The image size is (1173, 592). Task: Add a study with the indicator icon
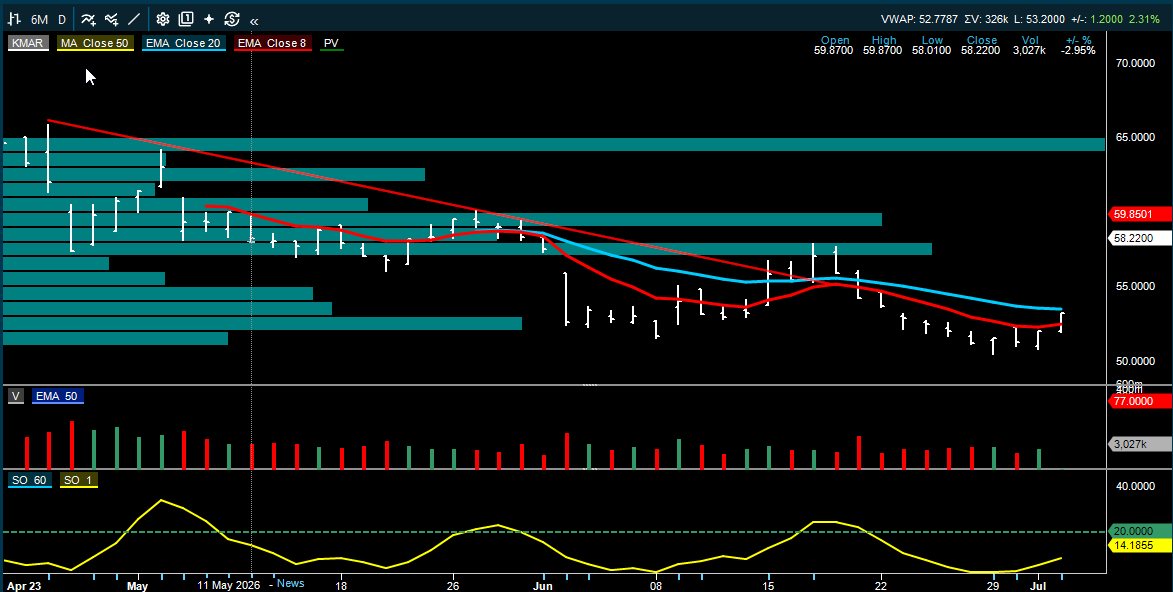tap(88, 19)
